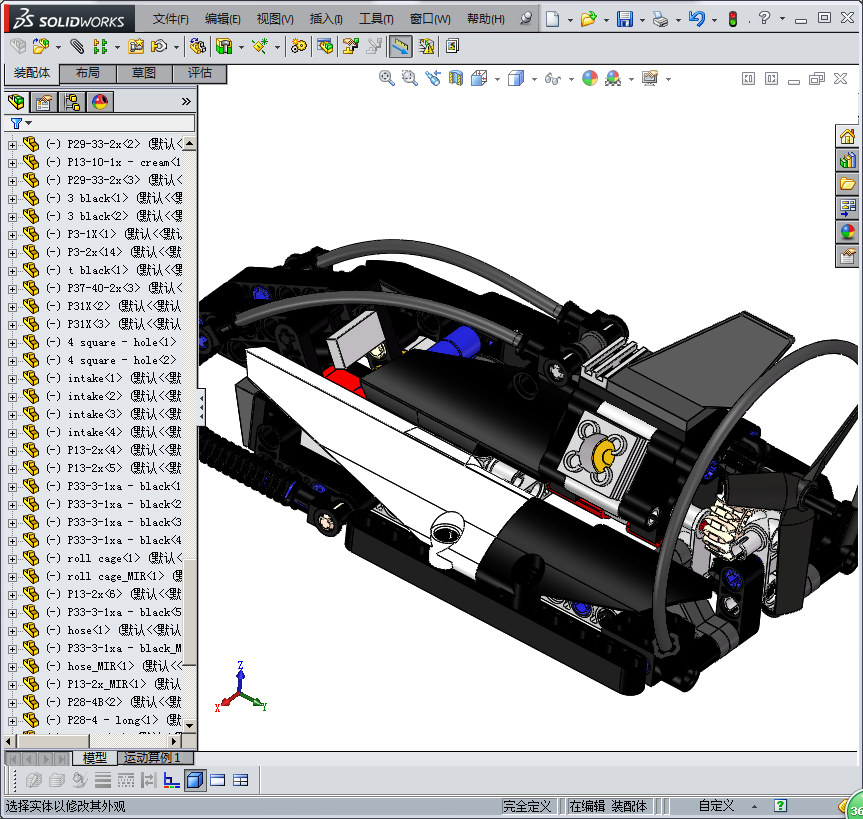This screenshot has width=863, height=819.
Task: Open the PropertyManager tab icon
Action: 44,102
